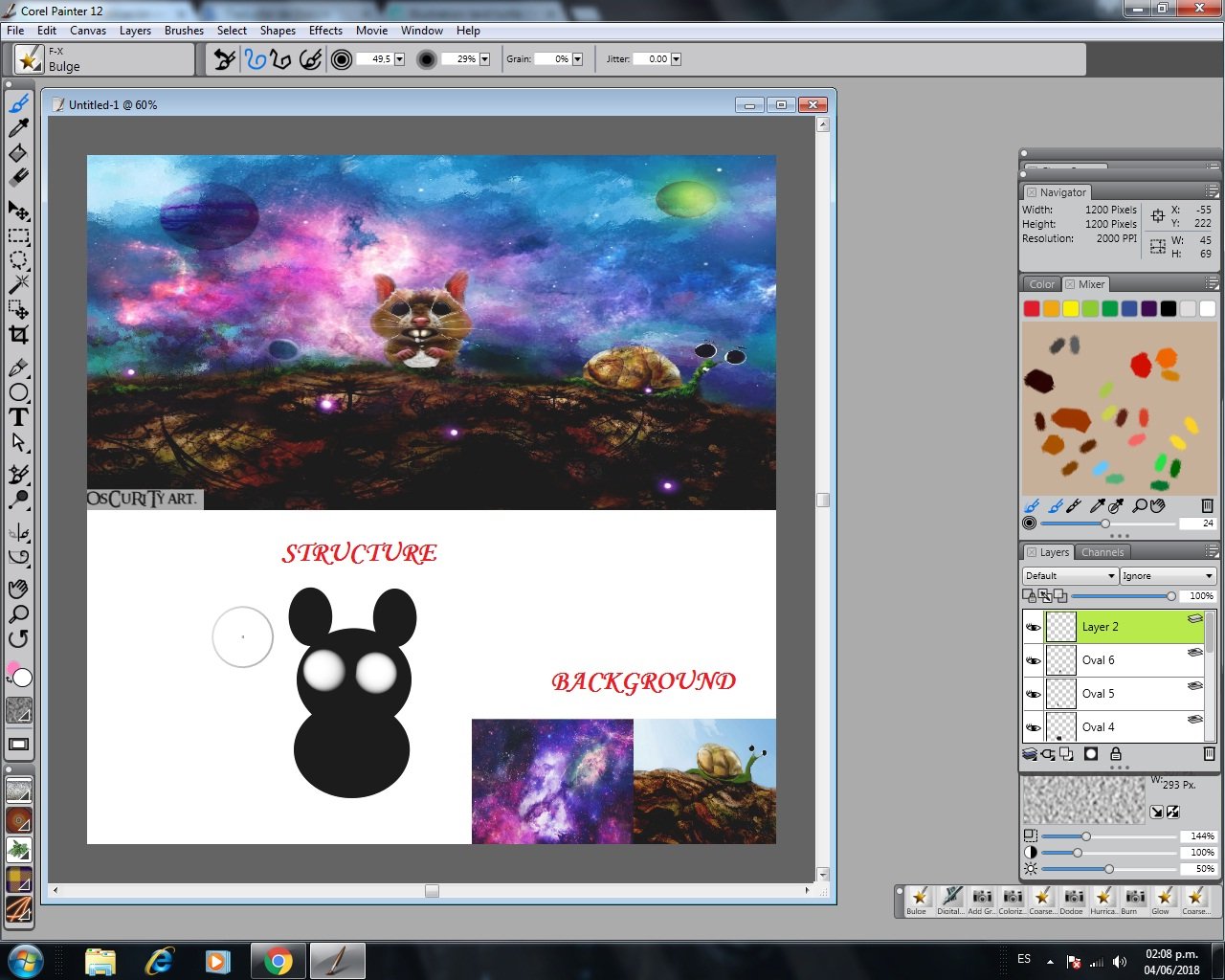Select the Magnifier tool in the toolbox
This screenshot has height=980, width=1225.
click(x=18, y=613)
